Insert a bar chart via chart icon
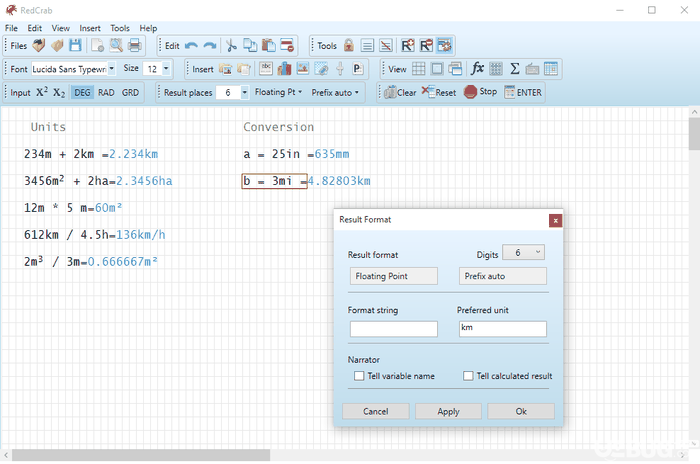This screenshot has height=464, width=700. pos(284,69)
